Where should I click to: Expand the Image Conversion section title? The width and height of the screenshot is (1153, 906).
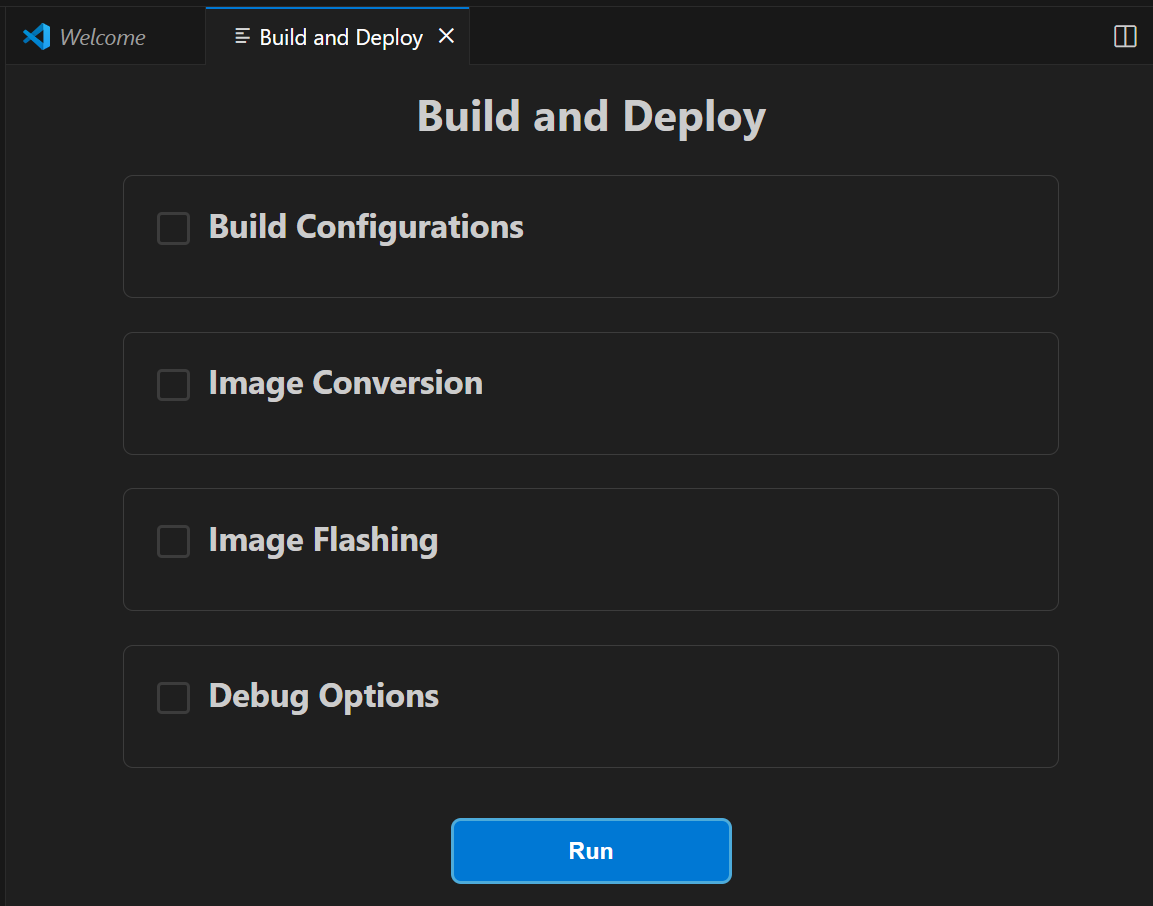[345, 383]
